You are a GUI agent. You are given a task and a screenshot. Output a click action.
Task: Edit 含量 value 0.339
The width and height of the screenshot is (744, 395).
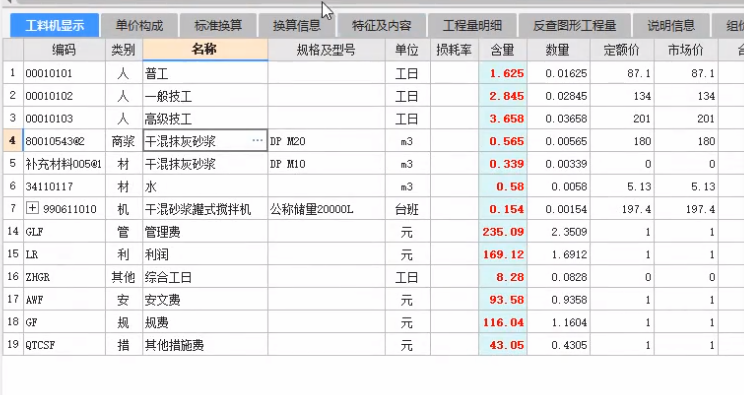pos(503,164)
